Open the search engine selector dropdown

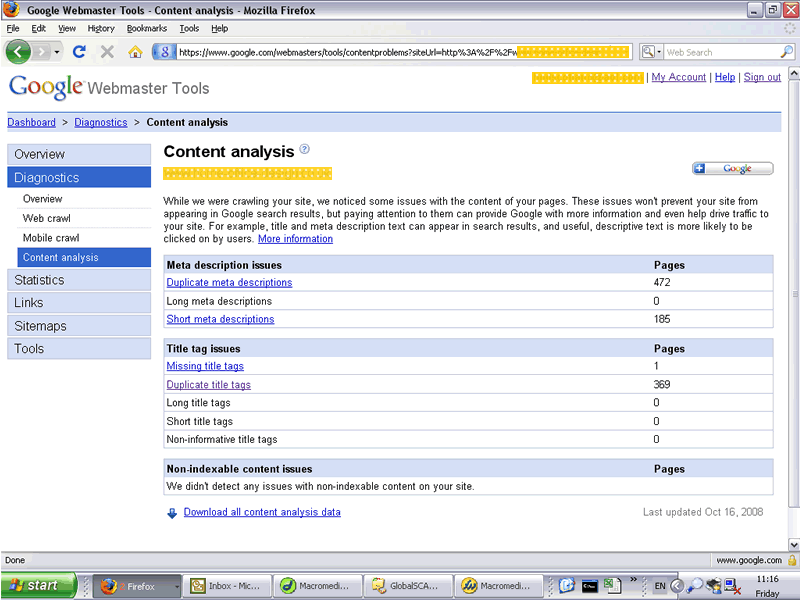651,52
